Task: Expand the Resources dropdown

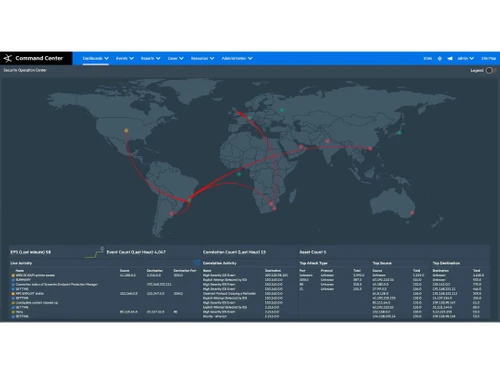Action: point(202,58)
